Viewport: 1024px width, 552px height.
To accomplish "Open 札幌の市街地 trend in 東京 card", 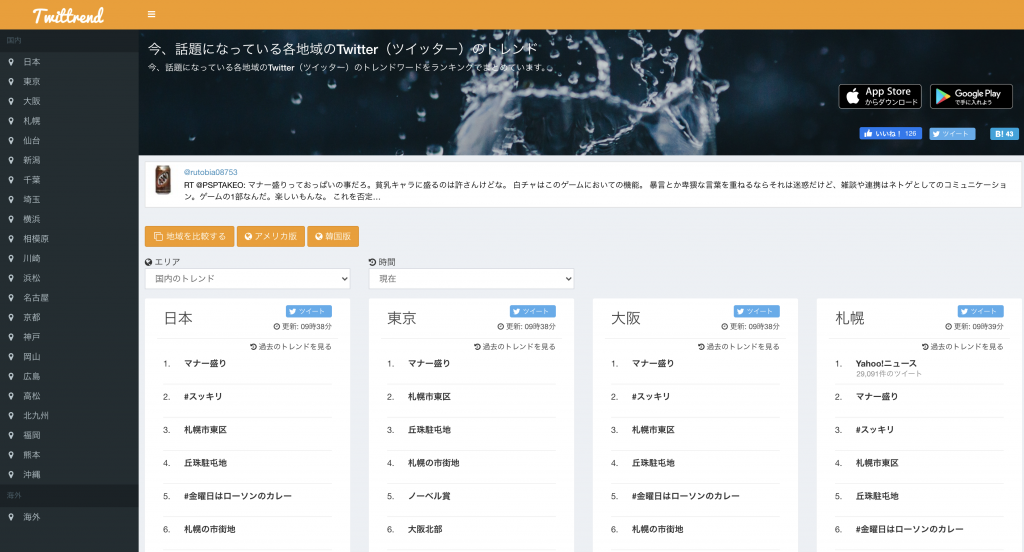I will click(x=434, y=463).
